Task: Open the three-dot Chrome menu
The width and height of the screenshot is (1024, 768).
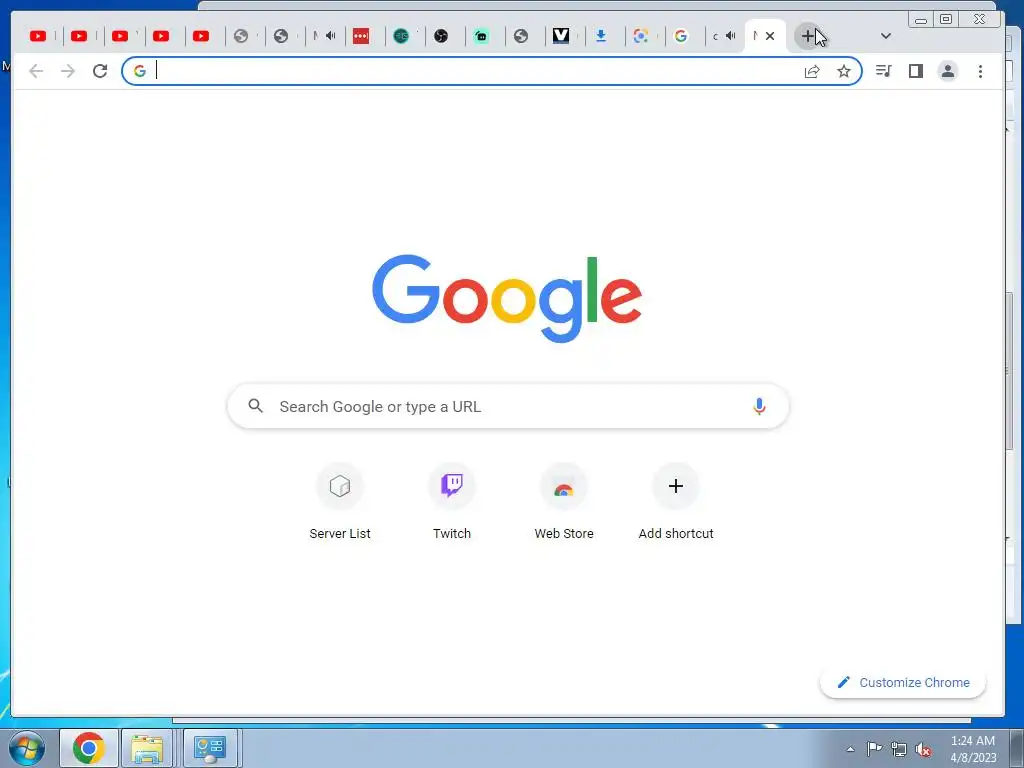Action: [980, 71]
